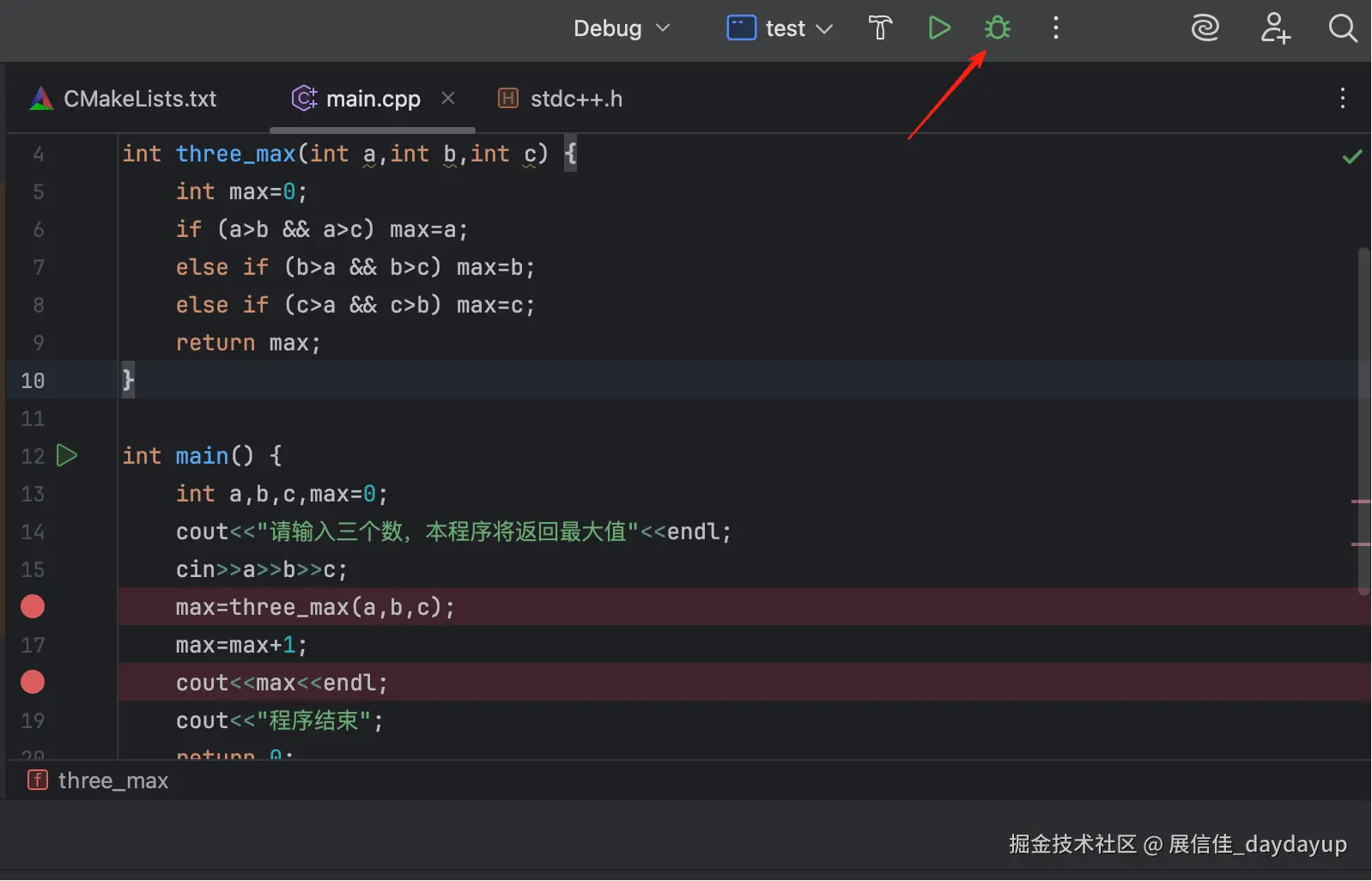1372x881 pixels.
Task: Open the Debug build profile dropdown
Action: tap(622, 28)
